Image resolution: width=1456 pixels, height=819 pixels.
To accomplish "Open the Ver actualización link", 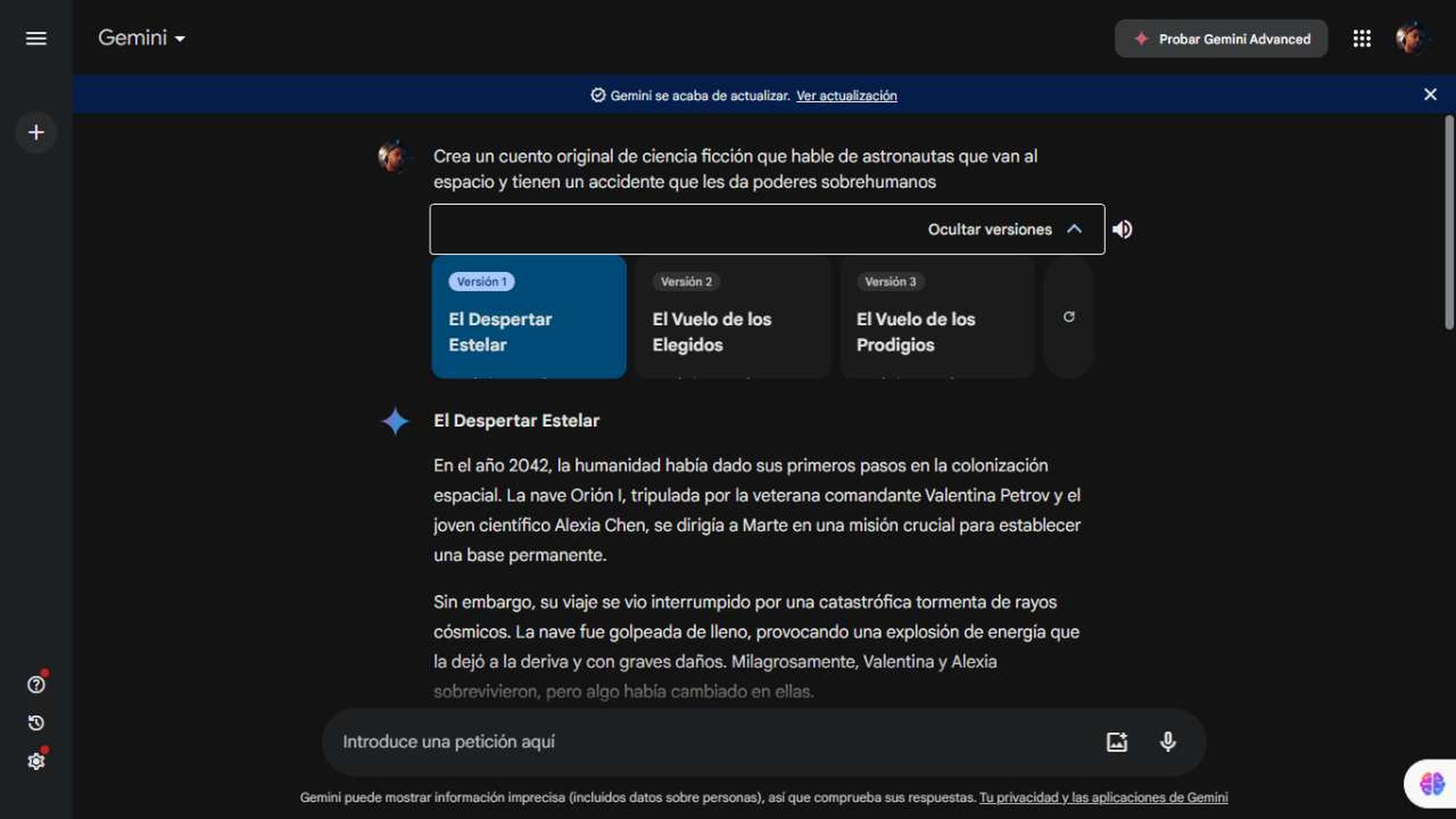I will click(846, 96).
